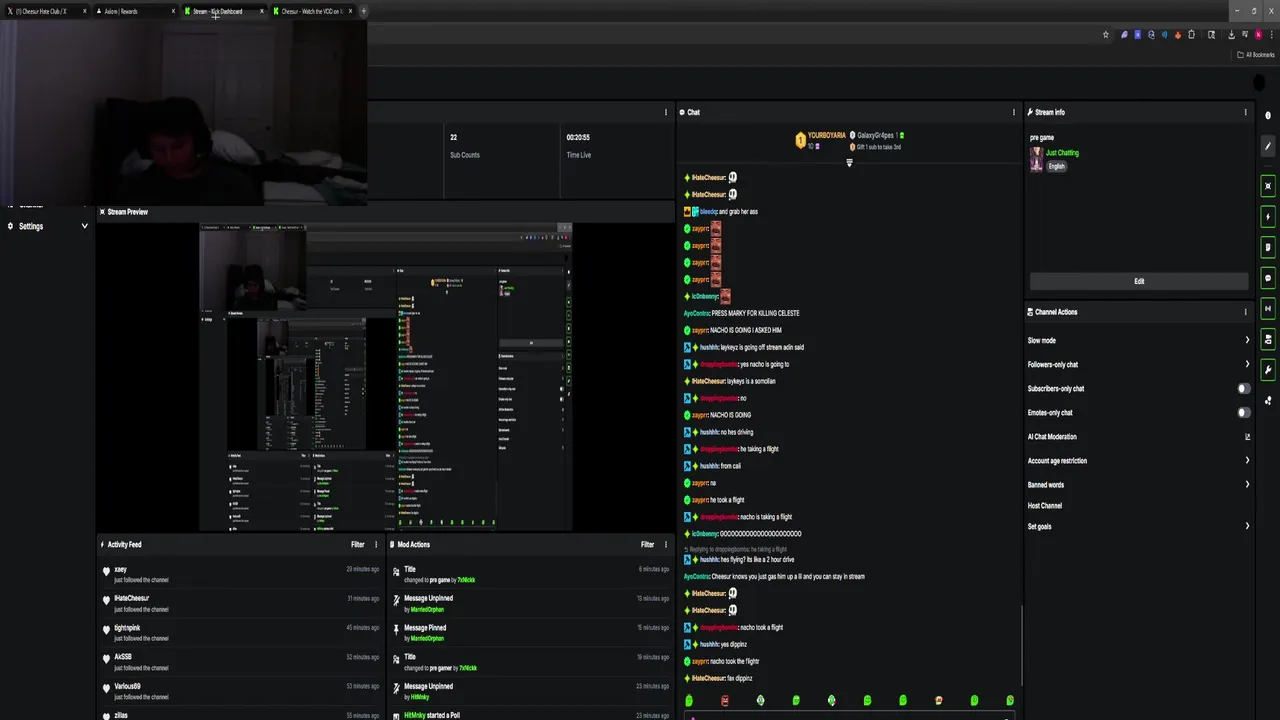1280x720 pixels.
Task: Expand Slow mode options
Action: [1247, 341]
